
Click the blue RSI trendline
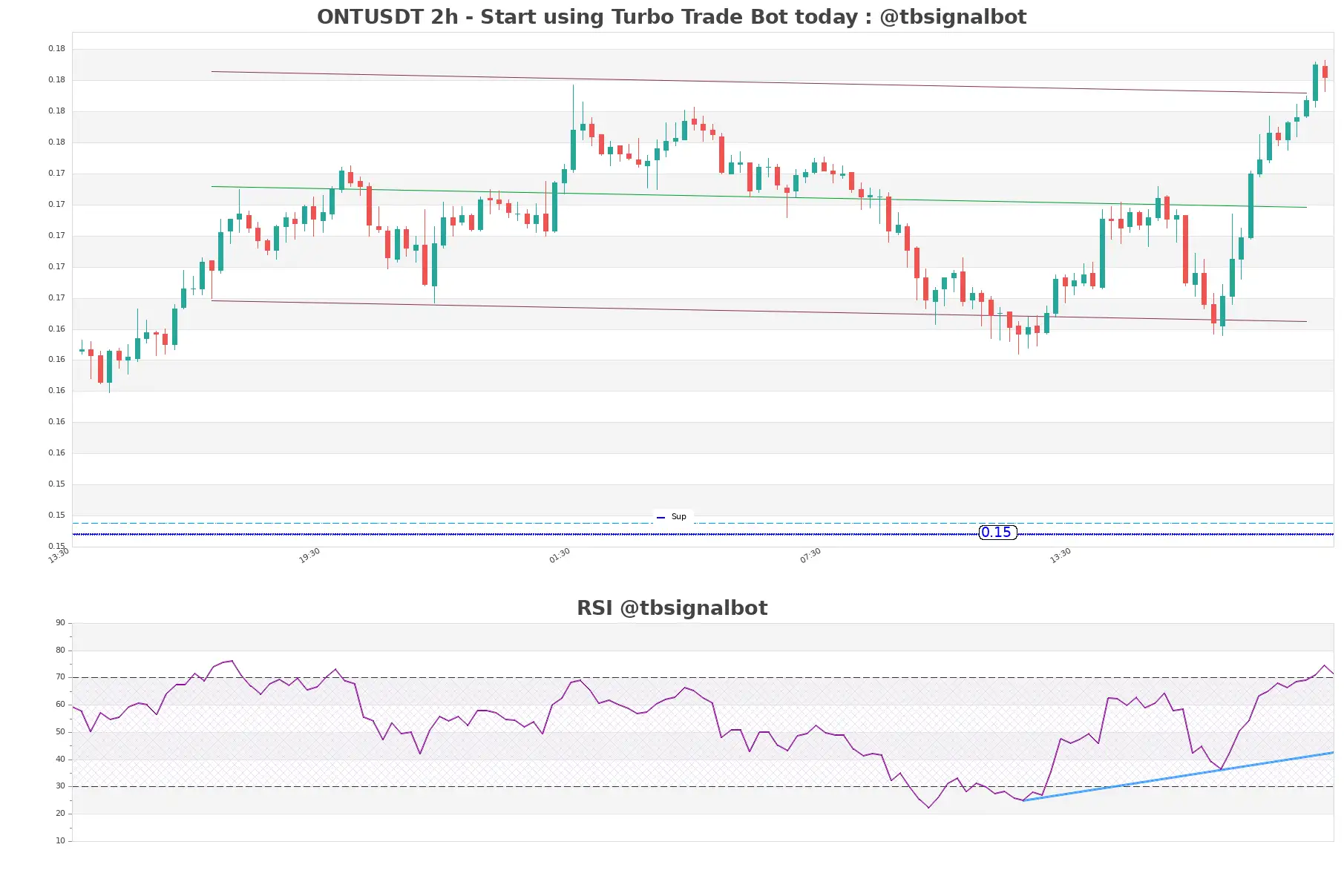click(x=1178, y=777)
